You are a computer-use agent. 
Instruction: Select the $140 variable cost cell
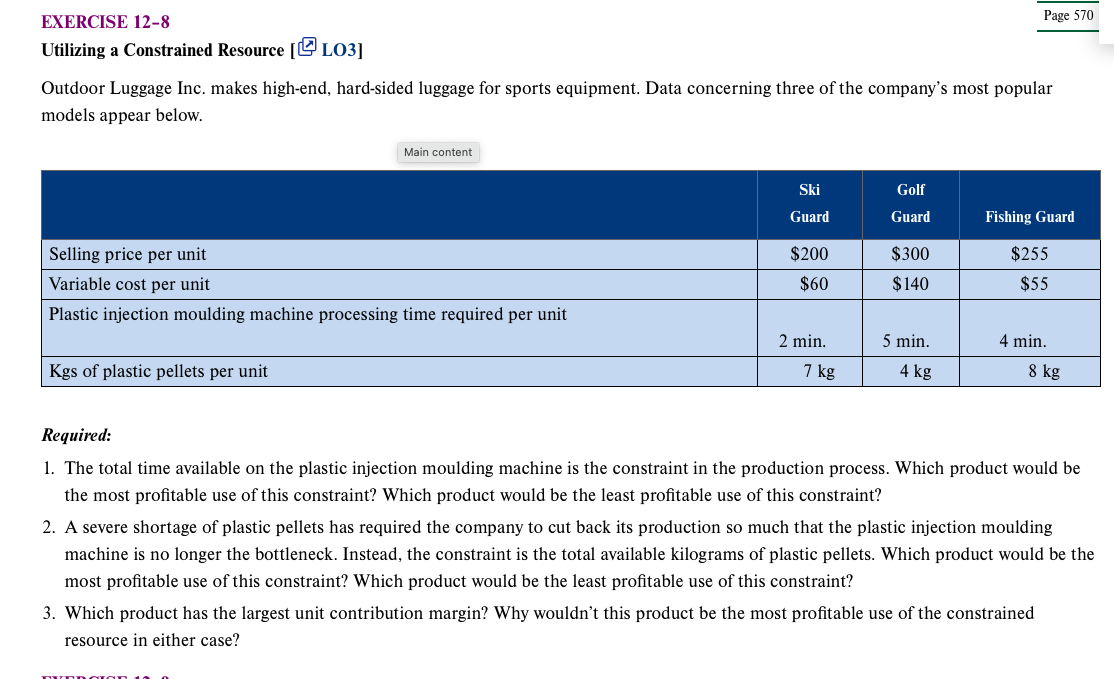(909, 284)
